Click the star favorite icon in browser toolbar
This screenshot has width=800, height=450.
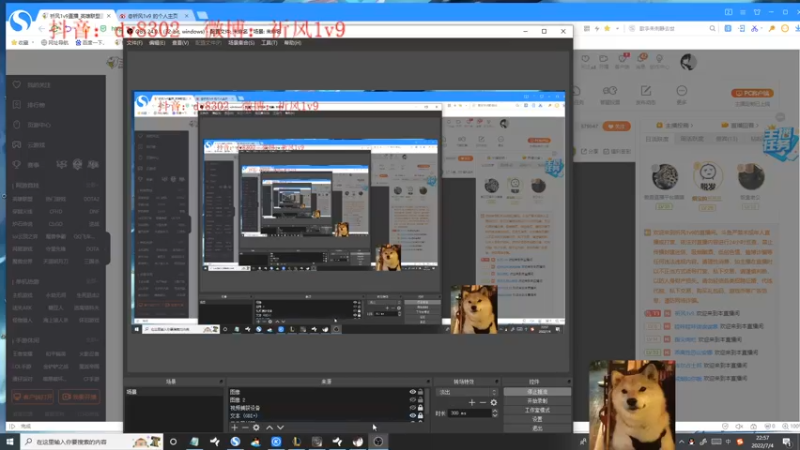click(607, 29)
